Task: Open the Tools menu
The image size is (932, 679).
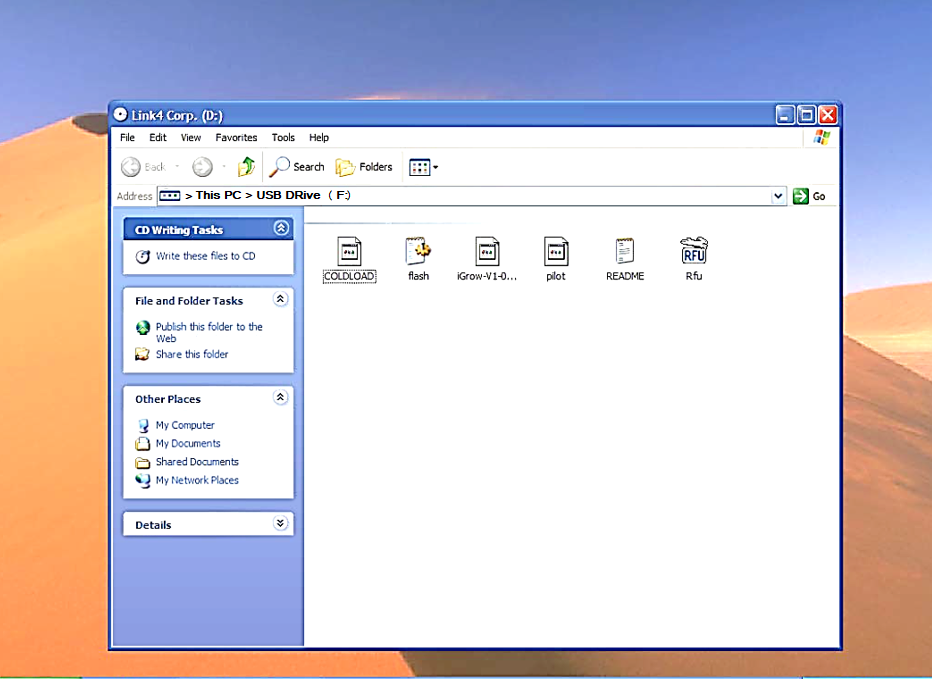Action: [x=283, y=137]
